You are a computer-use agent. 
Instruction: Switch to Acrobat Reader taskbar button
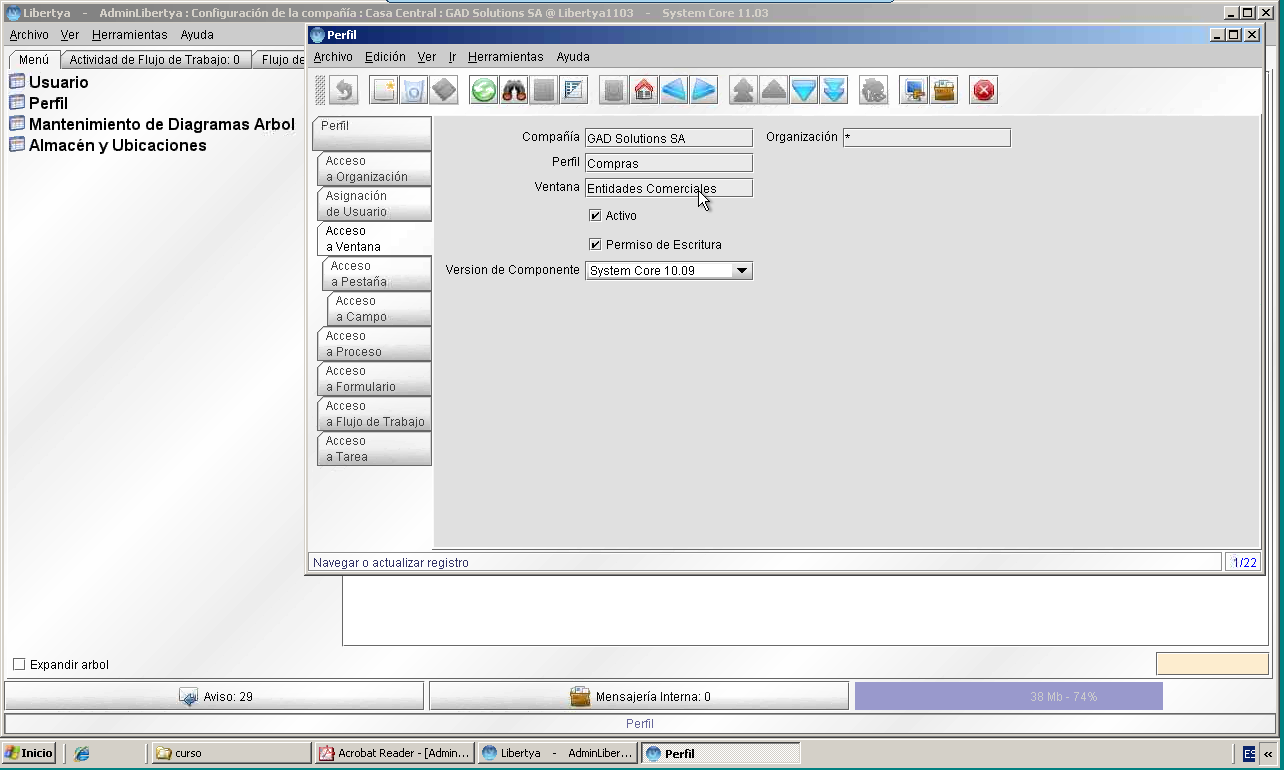click(394, 753)
